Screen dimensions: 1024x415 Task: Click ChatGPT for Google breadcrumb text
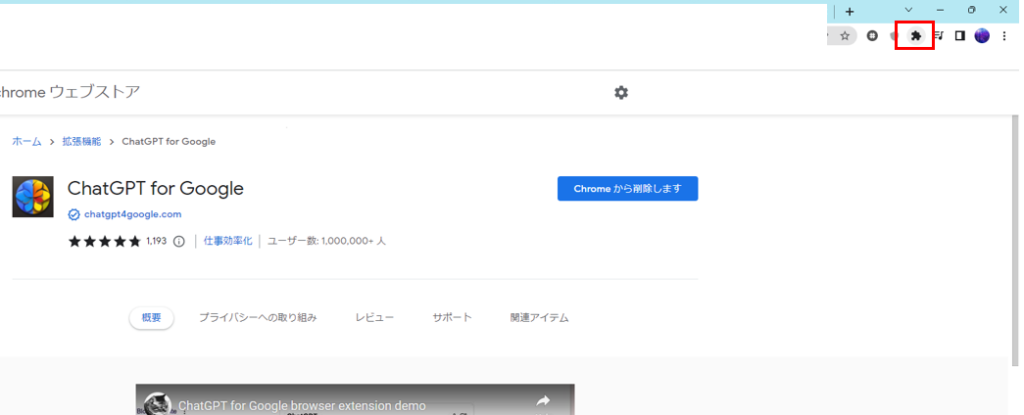[168, 141]
